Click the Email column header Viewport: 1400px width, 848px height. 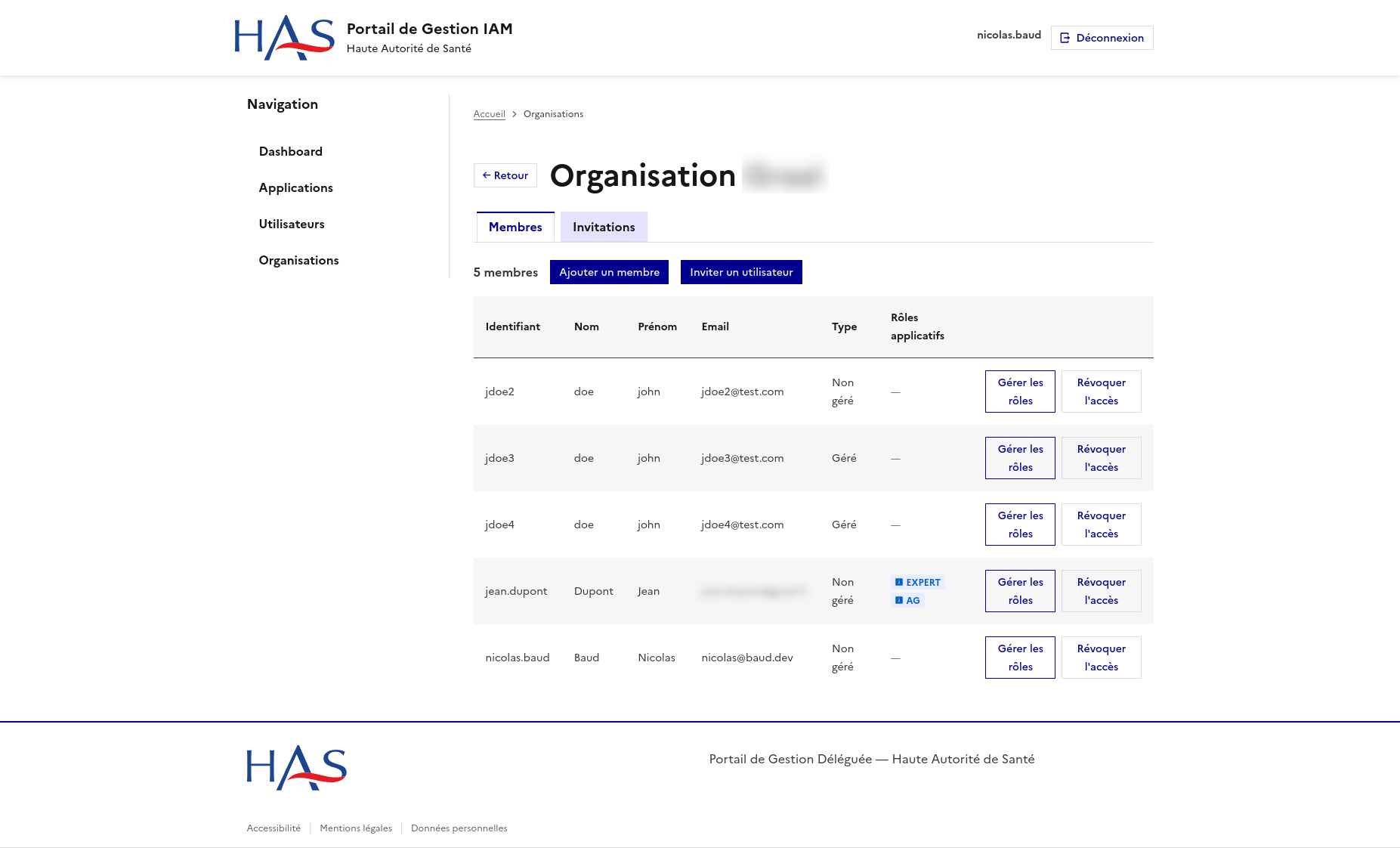715,327
